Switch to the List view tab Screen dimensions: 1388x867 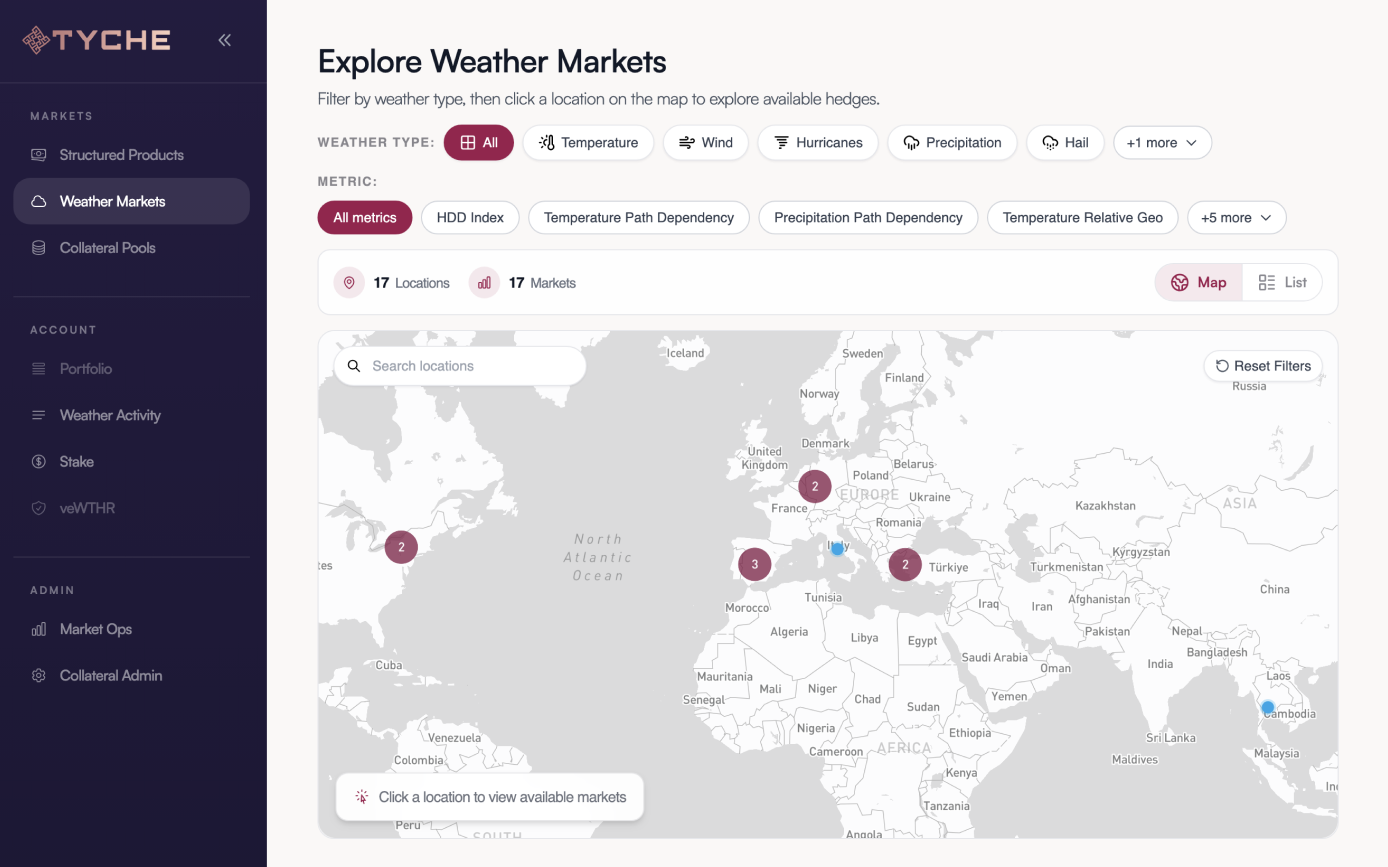click(x=1282, y=283)
